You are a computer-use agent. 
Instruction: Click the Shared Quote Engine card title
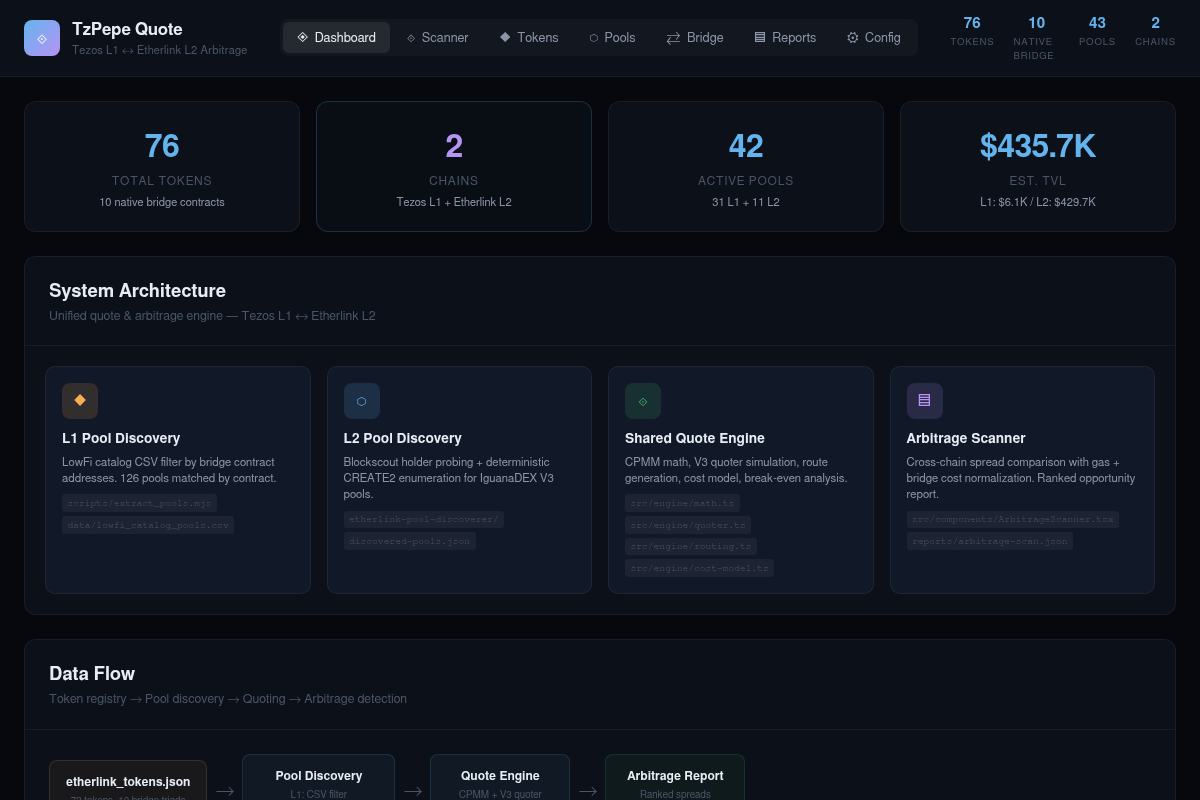click(x=695, y=438)
